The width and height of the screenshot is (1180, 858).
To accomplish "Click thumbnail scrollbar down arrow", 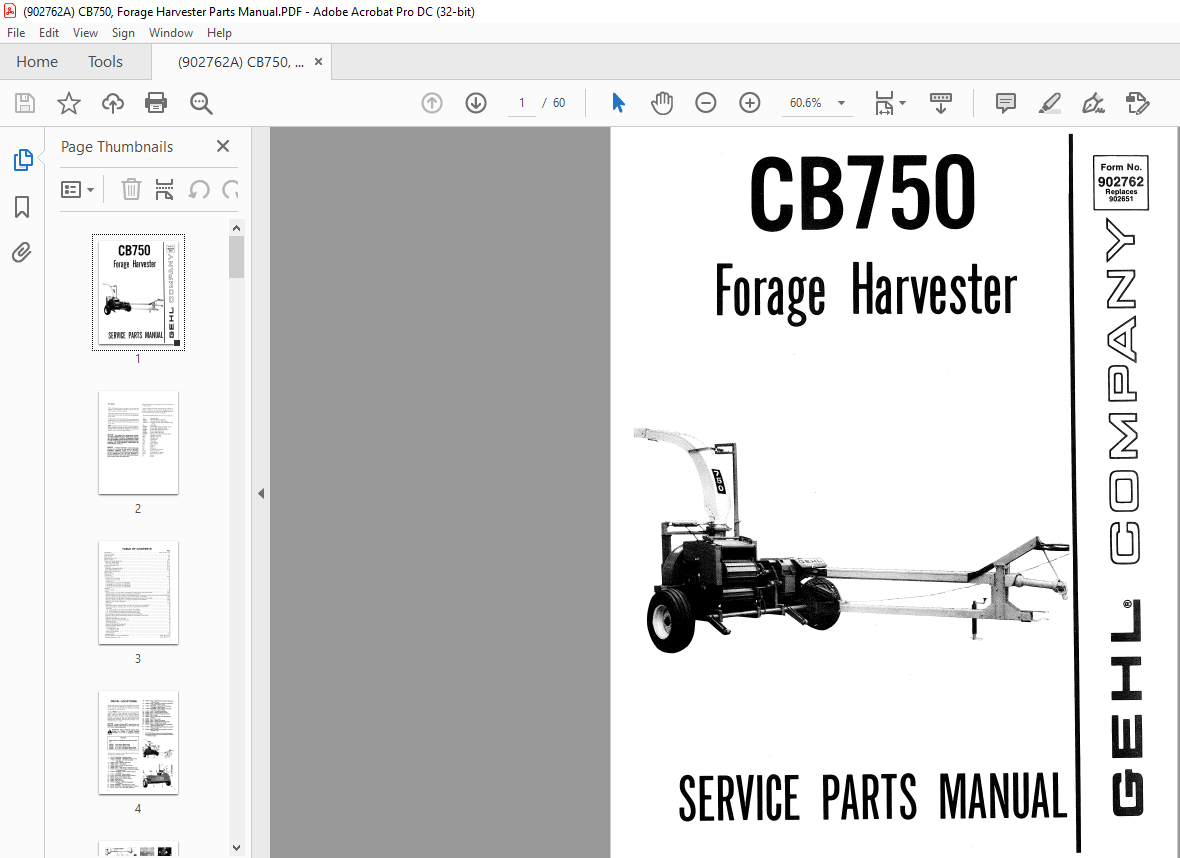I will point(236,847).
